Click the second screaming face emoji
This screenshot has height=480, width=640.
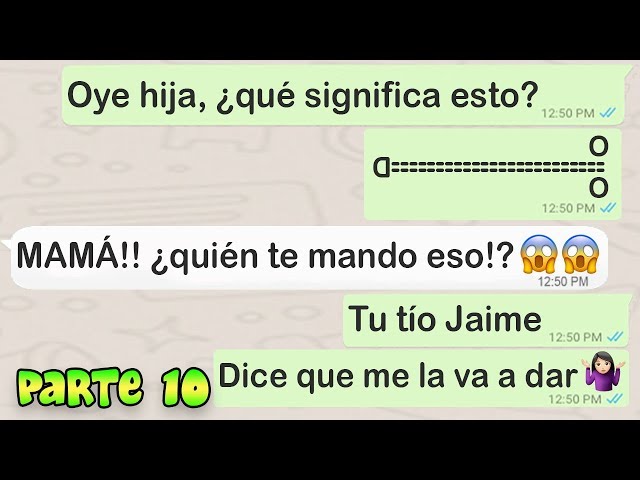click(x=580, y=255)
